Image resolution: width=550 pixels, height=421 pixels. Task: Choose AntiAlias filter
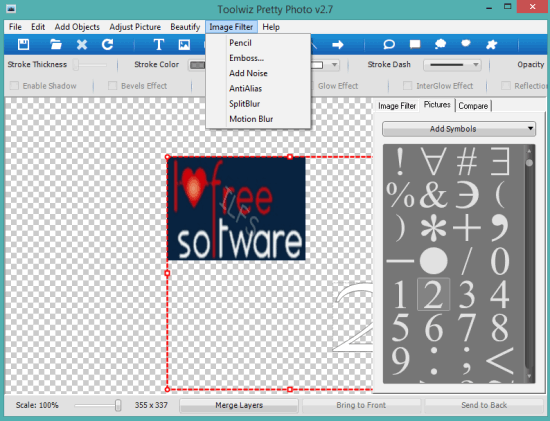click(258, 88)
